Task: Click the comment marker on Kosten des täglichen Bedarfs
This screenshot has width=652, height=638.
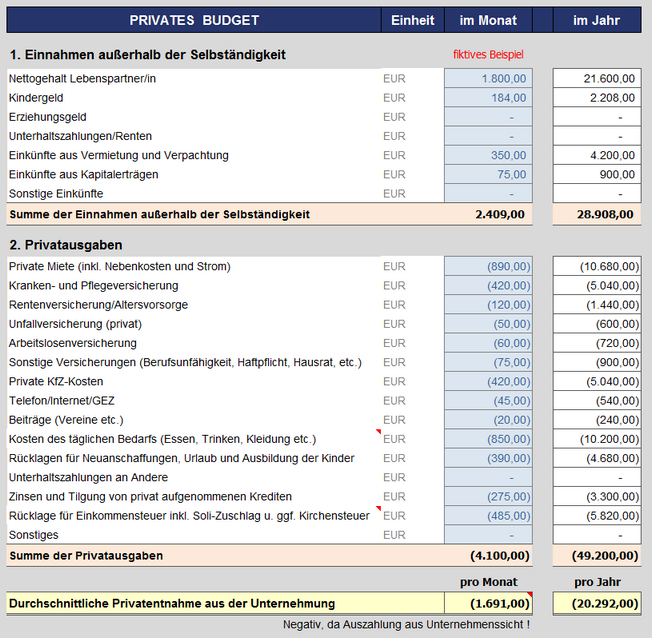Action: [379, 432]
